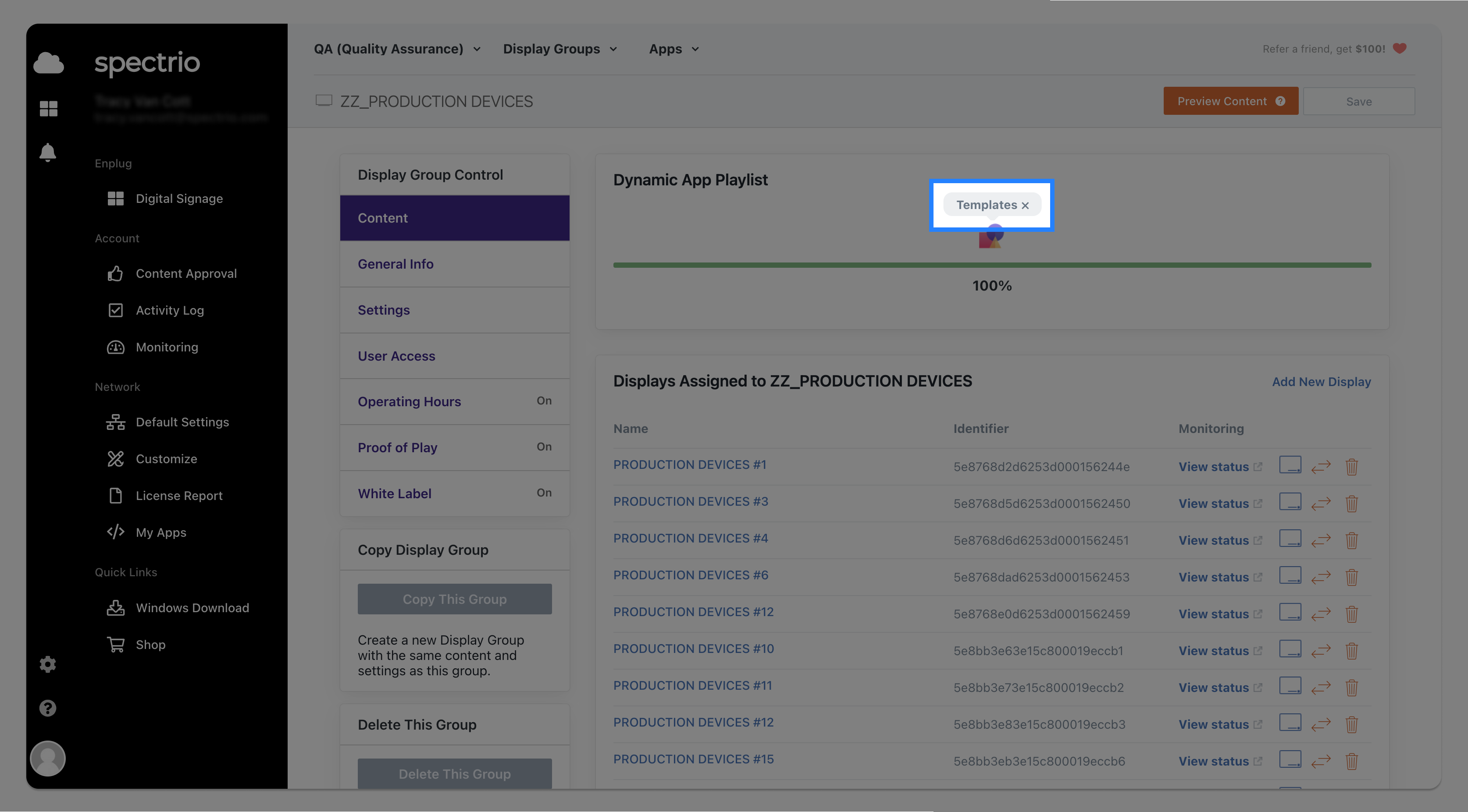This screenshot has width=1468, height=812.
Task: Click the cloud icon beside spectrio logo
Action: [48, 63]
